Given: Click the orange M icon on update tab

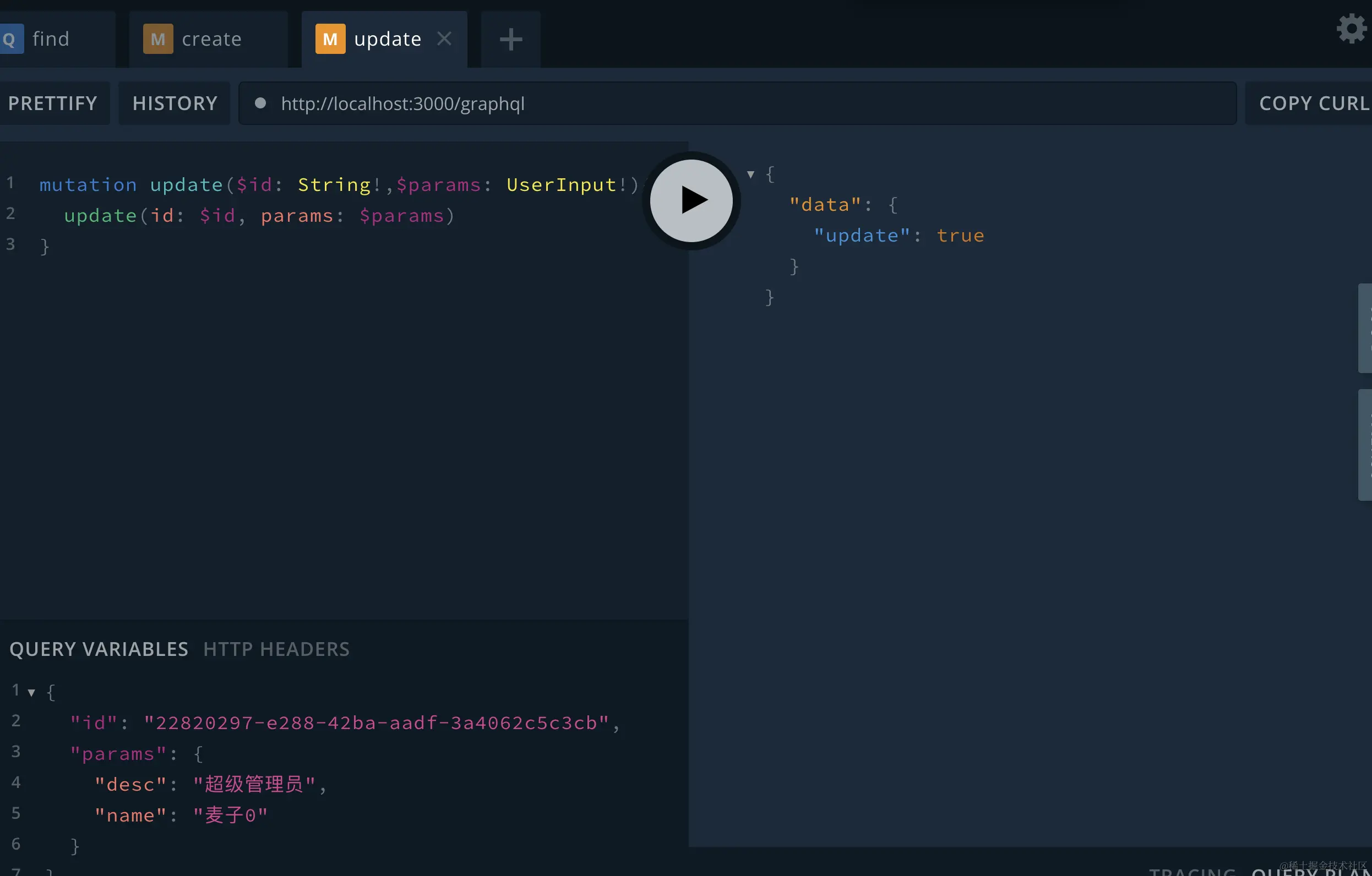Looking at the screenshot, I should tap(330, 39).
